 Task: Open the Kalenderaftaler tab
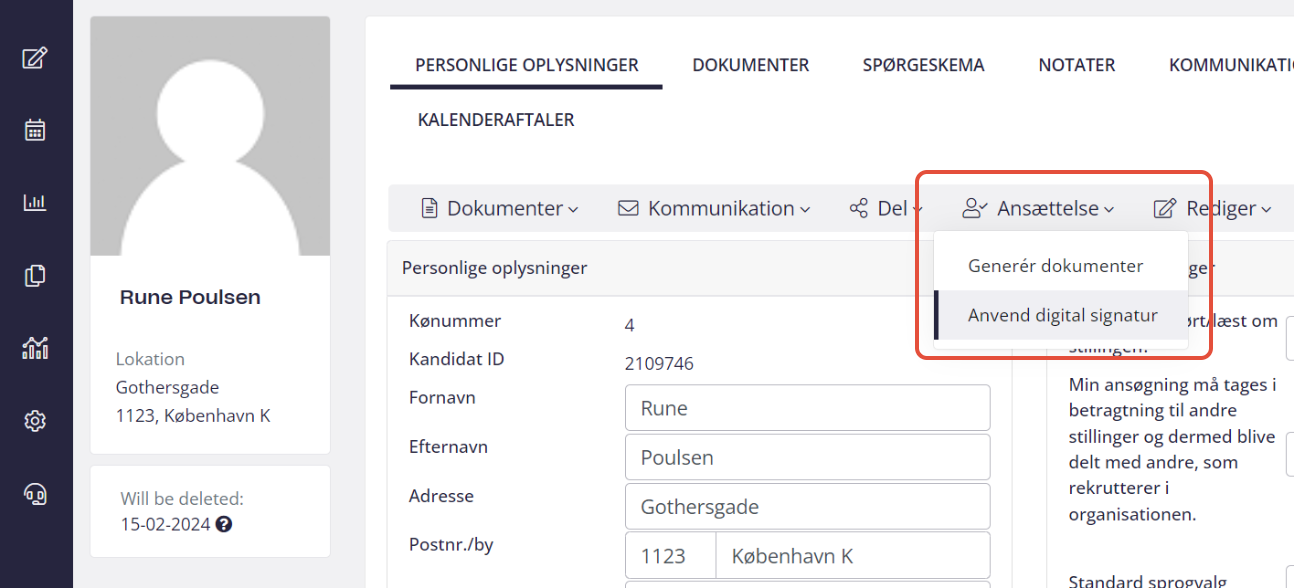tap(496, 120)
